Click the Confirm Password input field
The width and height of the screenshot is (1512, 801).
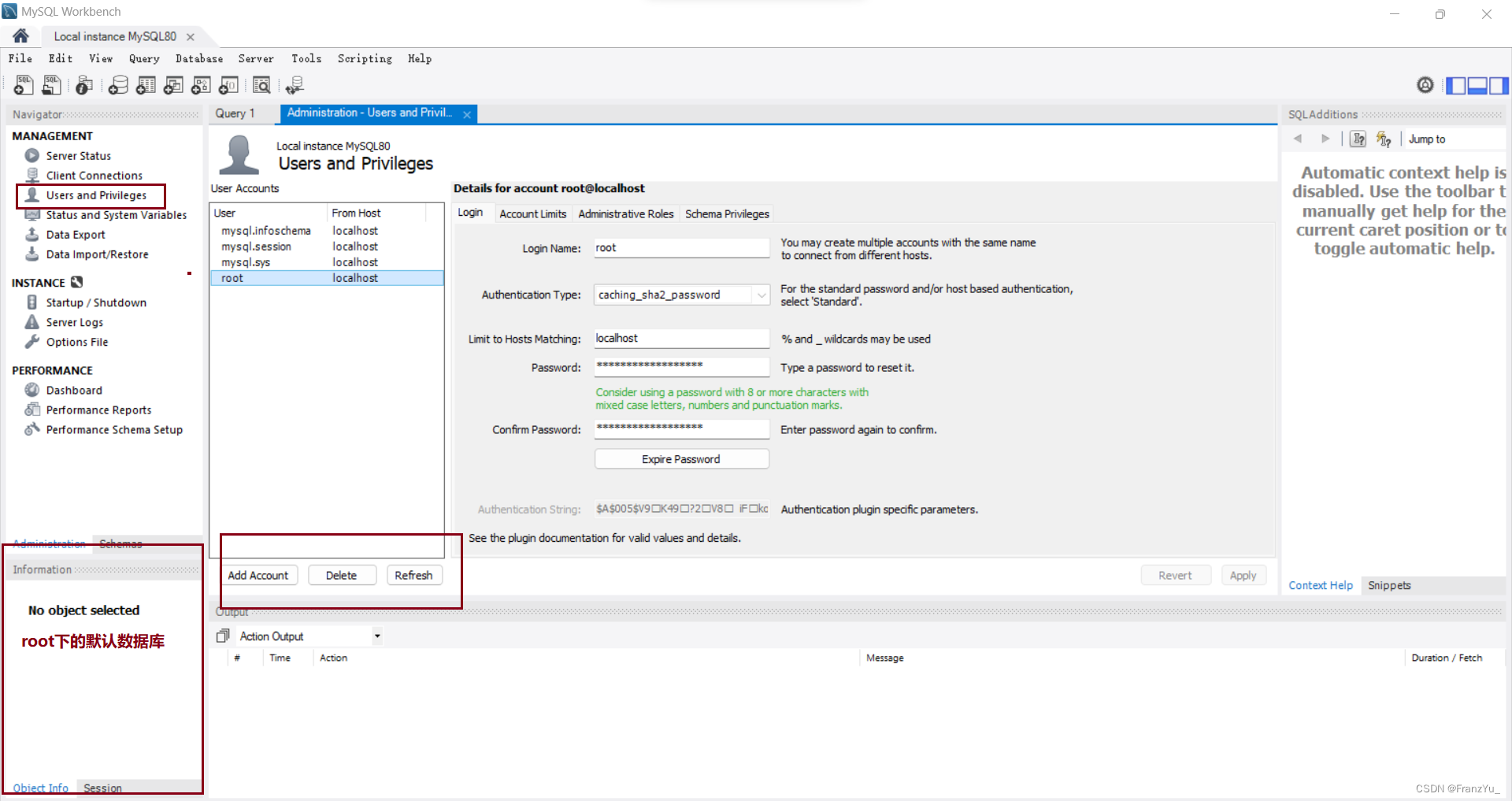(681, 429)
